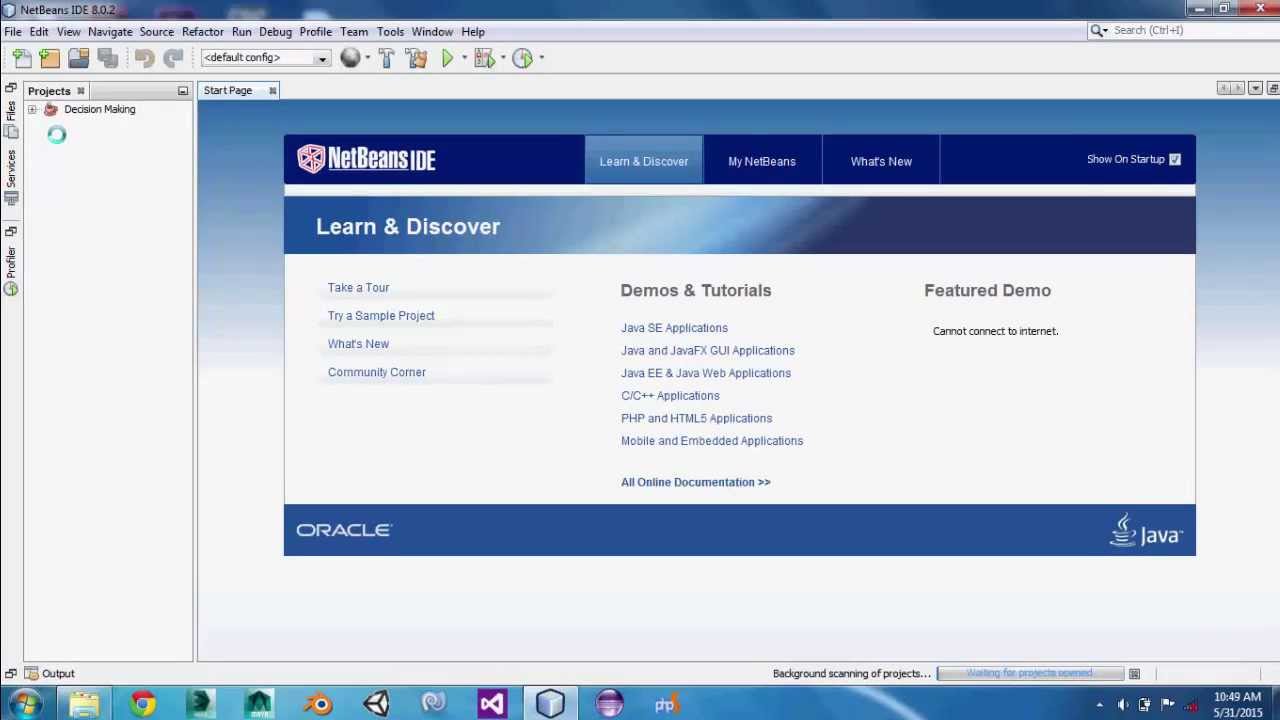Click the volume speaker tray icon

1123,705
